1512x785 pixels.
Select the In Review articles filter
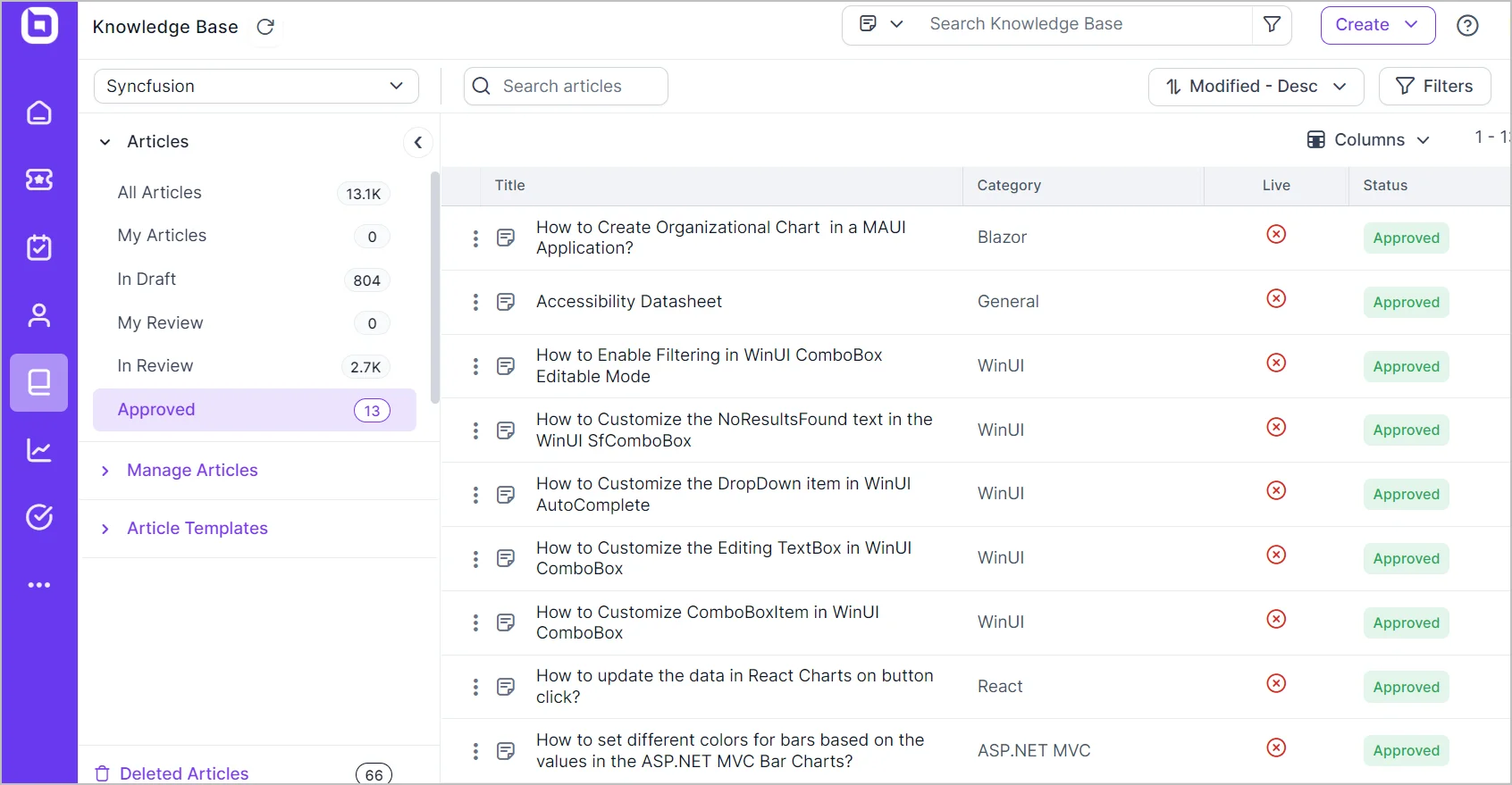coord(155,366)
